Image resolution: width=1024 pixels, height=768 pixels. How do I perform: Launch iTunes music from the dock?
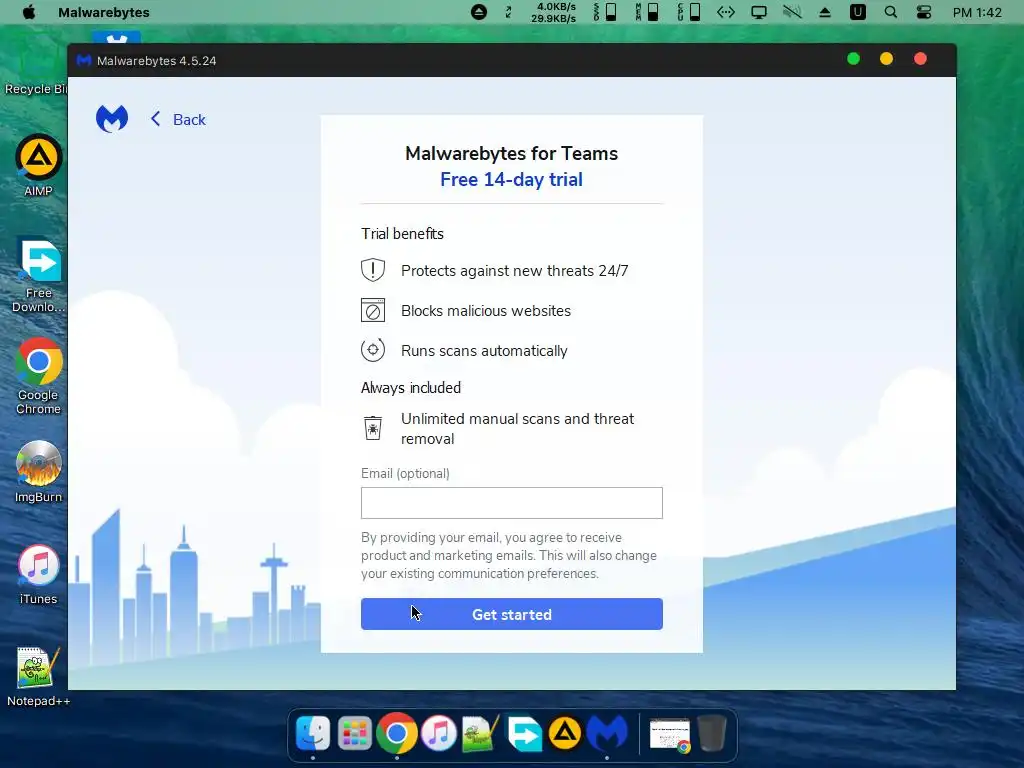coord(439,733)
